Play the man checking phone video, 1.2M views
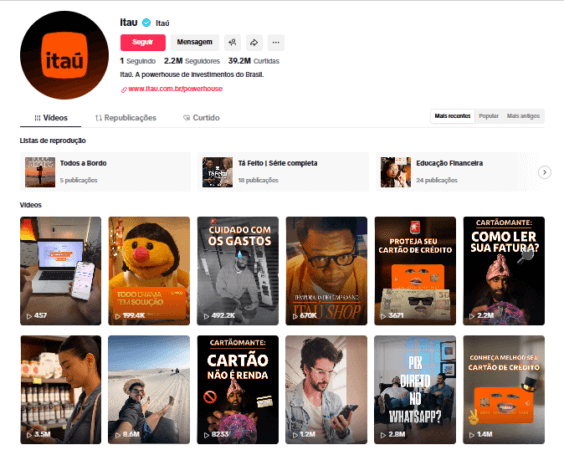Image resolution: width=564 pixels, height=450 pixels. coord(327,390)
